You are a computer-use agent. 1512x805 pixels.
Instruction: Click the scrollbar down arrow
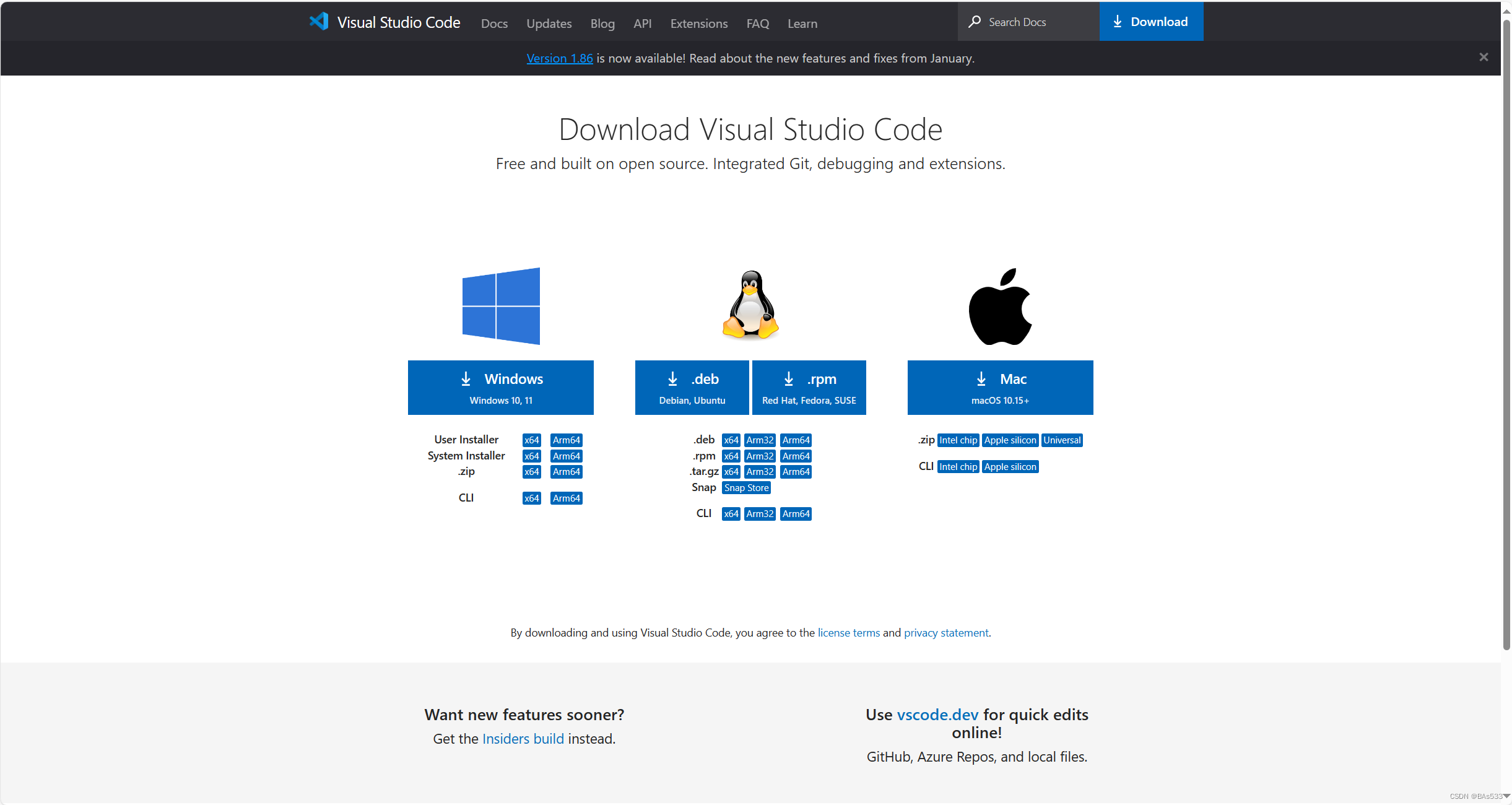coord(1506,796)
